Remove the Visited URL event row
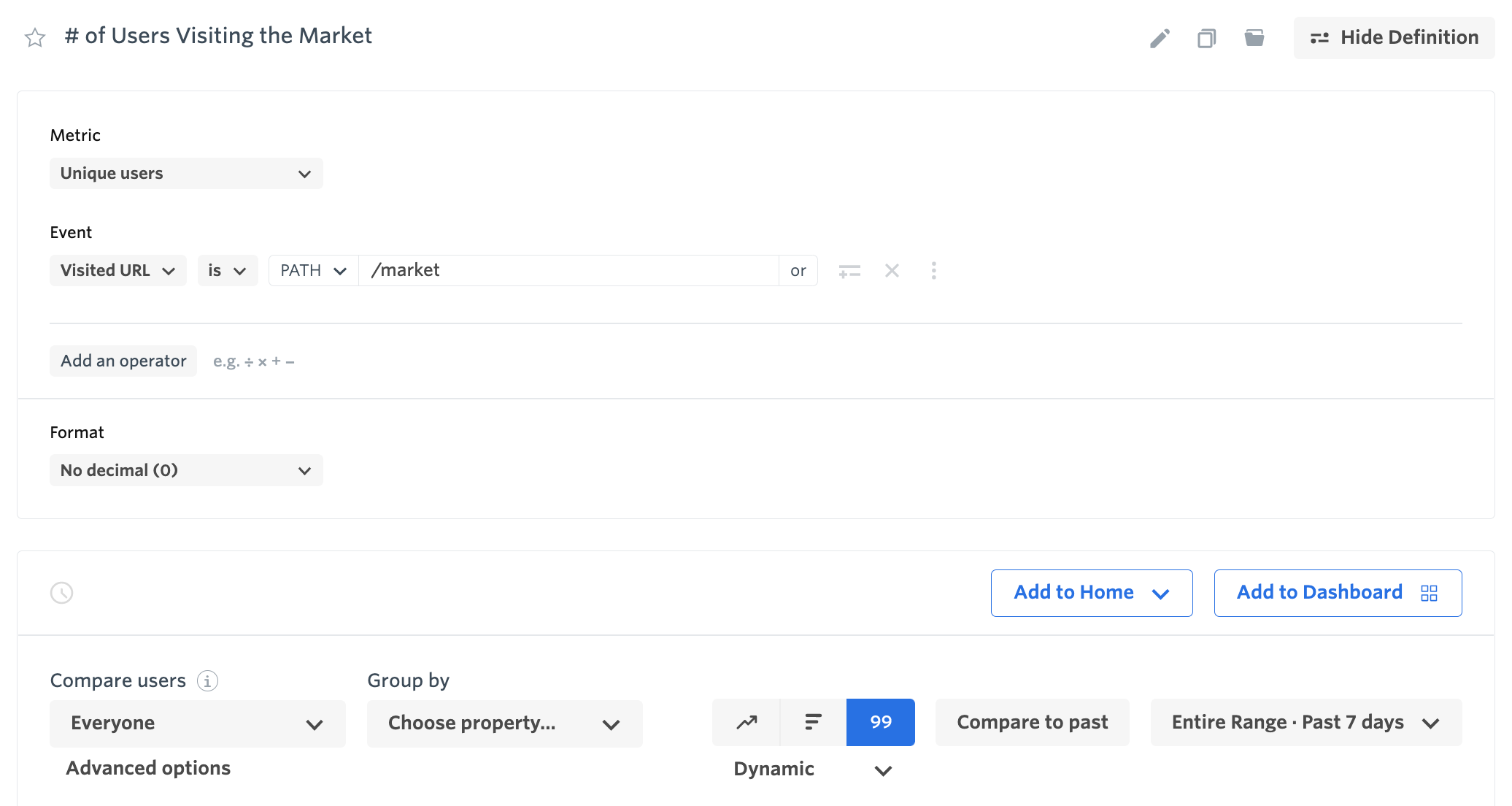This screenshot has width=1512, height=806. [892, 271]
